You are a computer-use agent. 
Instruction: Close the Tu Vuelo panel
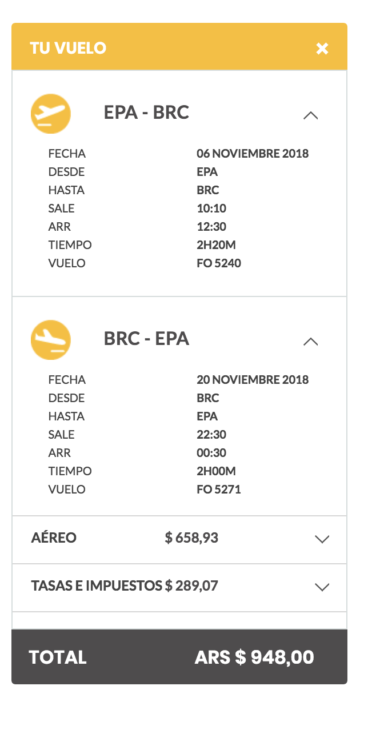[x=322, y=48]
